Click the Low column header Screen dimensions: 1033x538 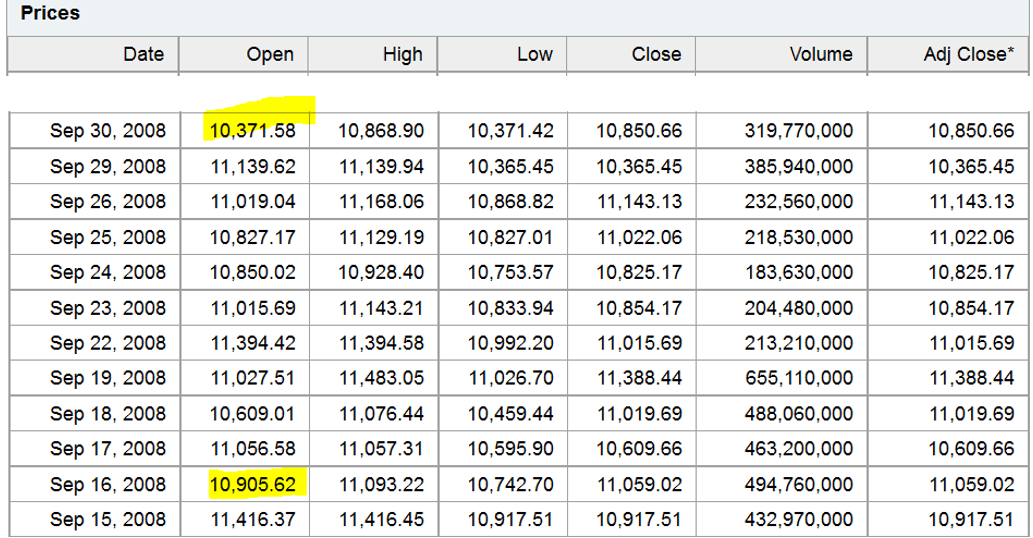coord(534,55)
